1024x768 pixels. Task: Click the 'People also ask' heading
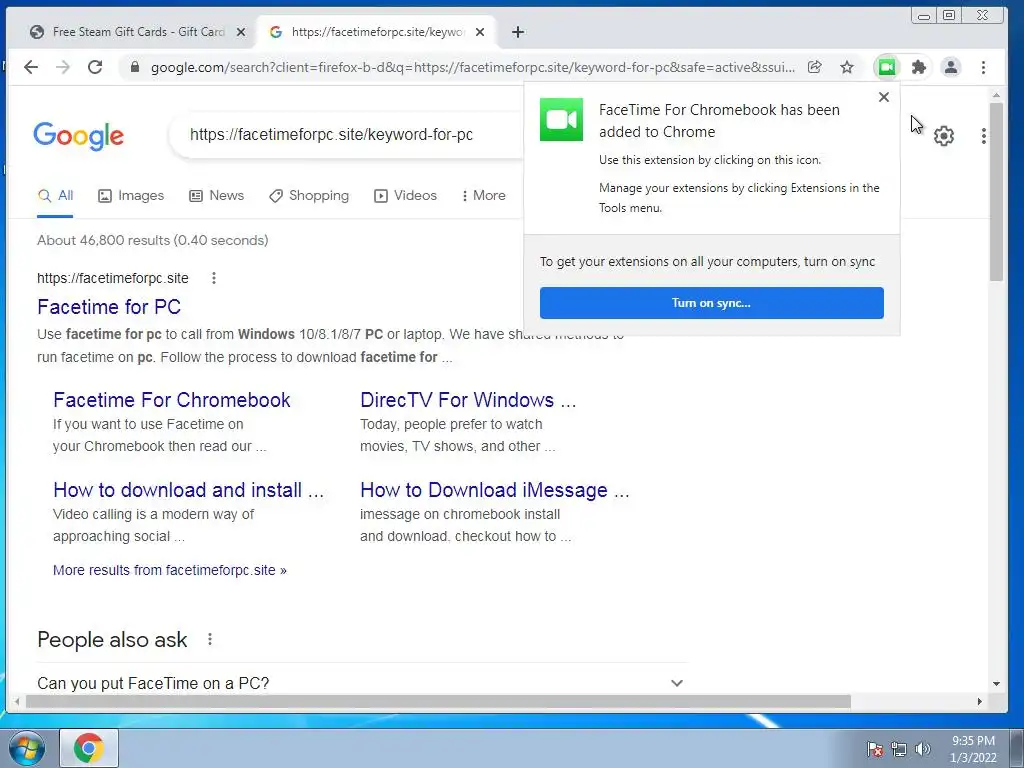[x=112, y=639]
